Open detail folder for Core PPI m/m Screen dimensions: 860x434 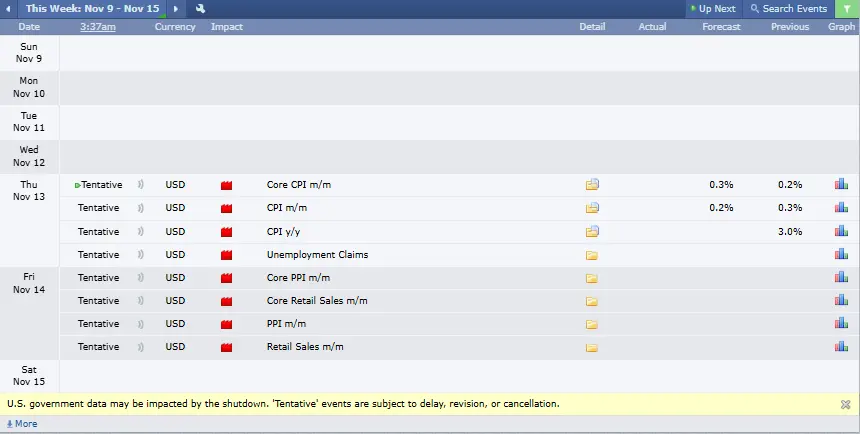point(592,278)
